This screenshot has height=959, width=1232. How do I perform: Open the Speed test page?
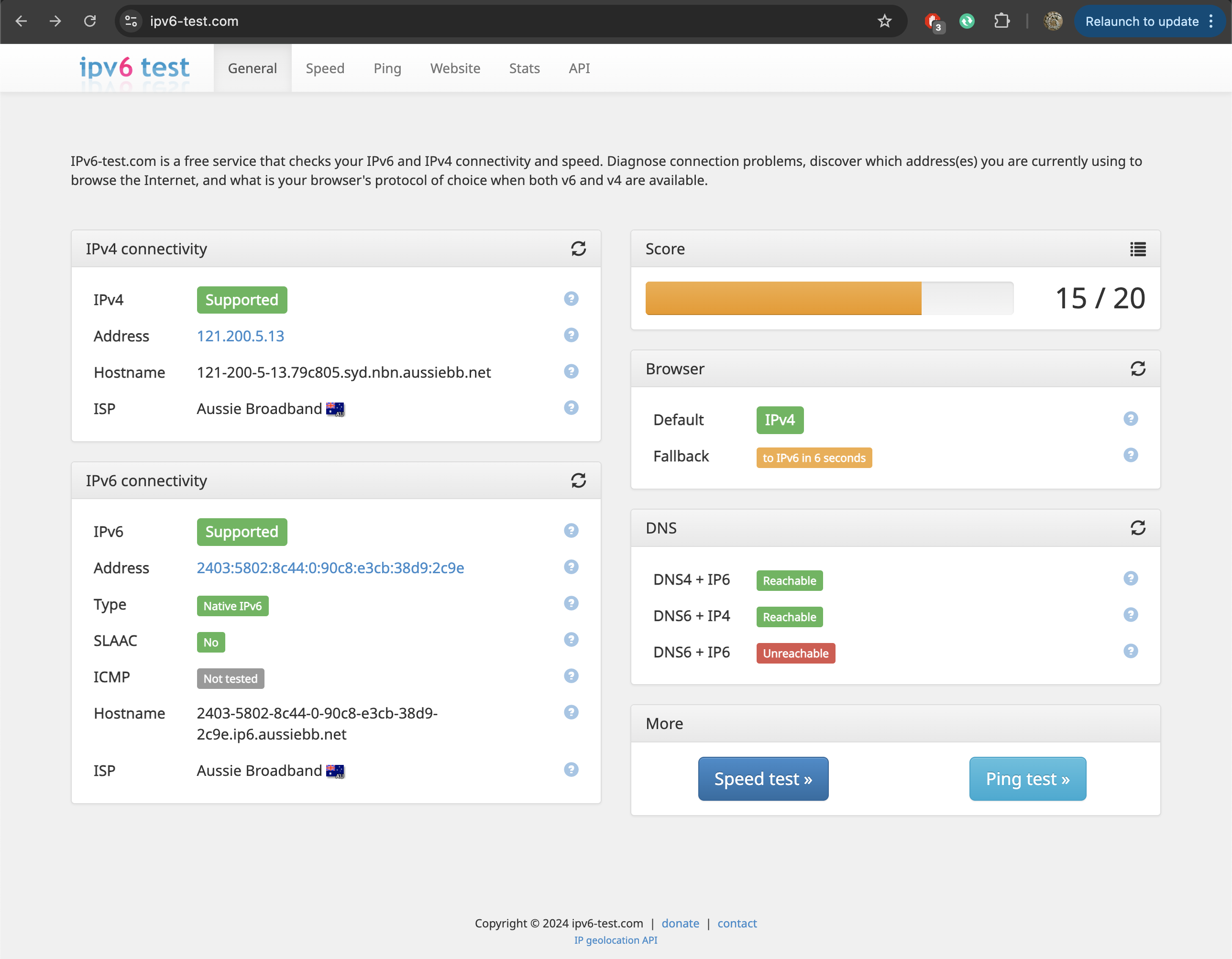pos(762,778)
